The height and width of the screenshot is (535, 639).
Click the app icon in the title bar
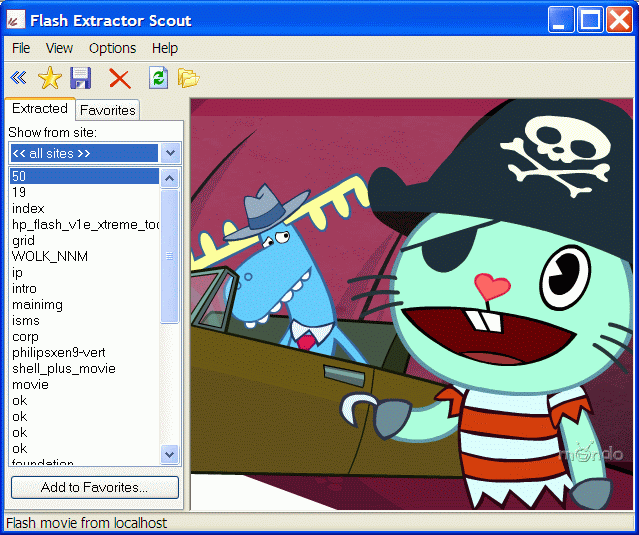coord(15,20)
